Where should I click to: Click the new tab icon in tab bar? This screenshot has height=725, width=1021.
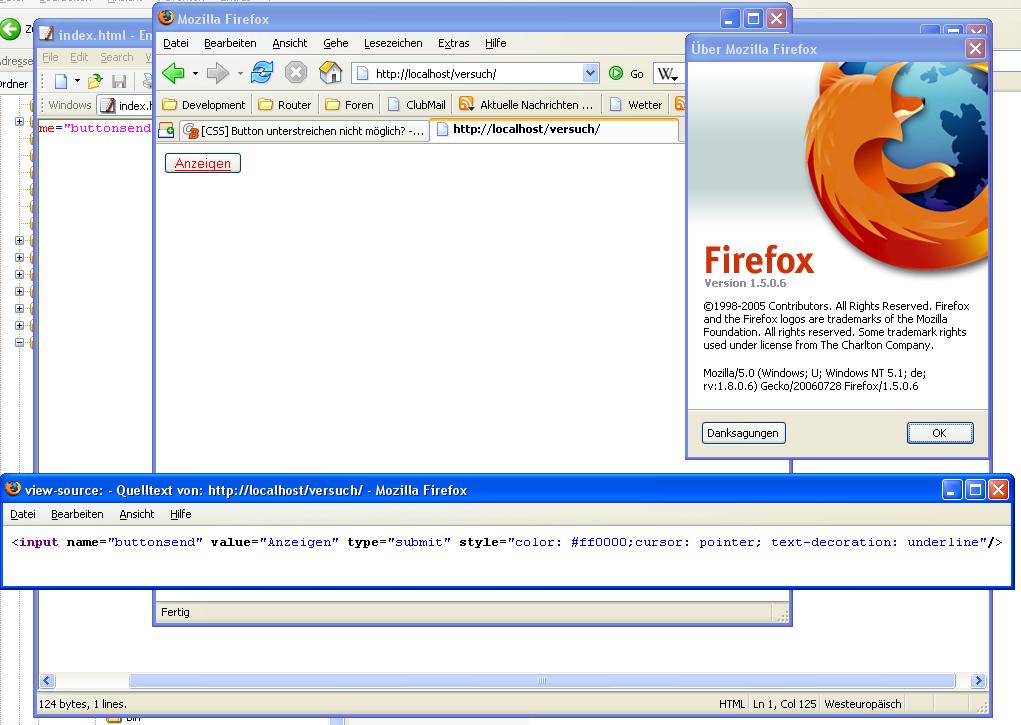[x=167, y=130]
